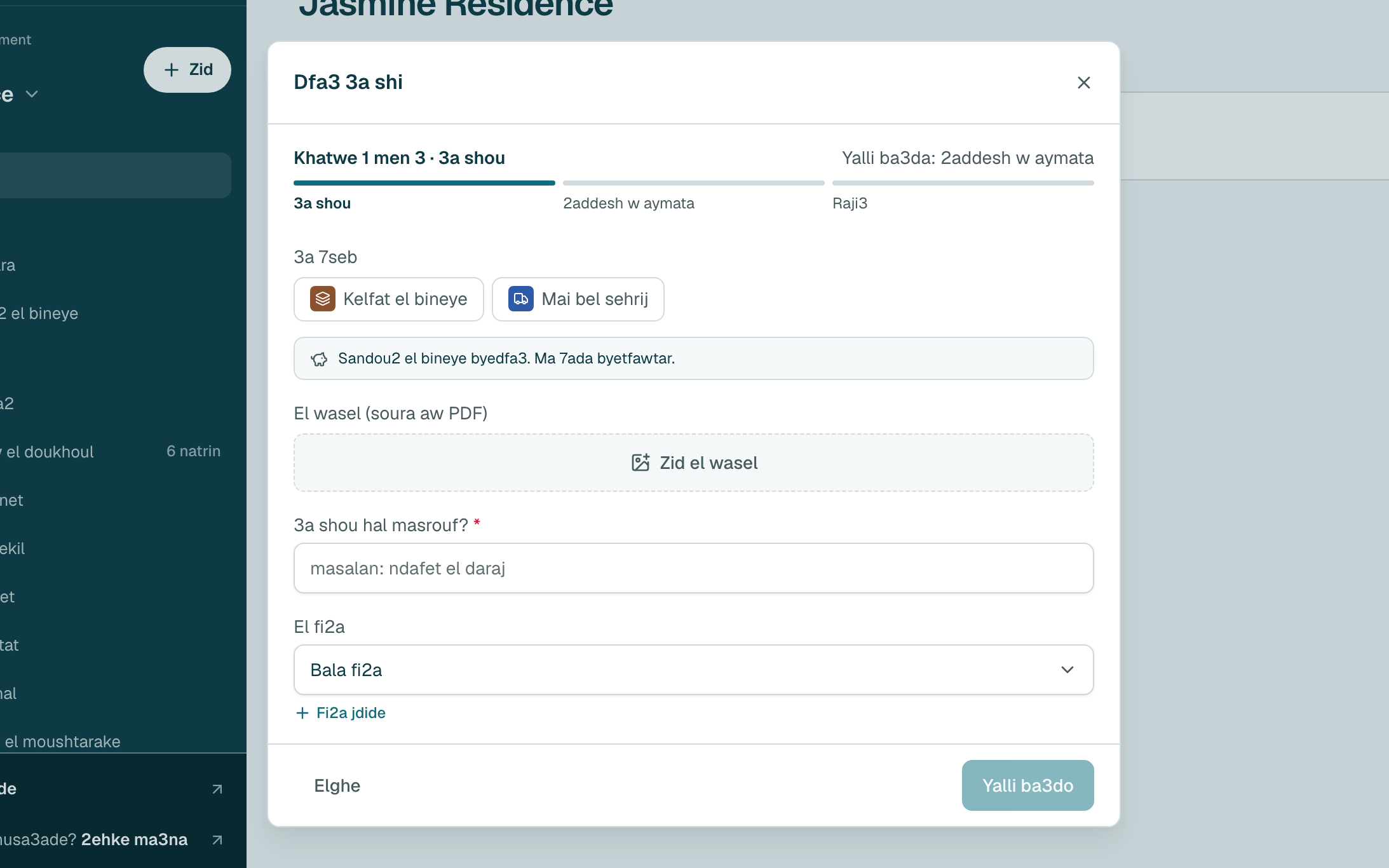Go to the Raji3 step
This screenshot has width=1389, height=868.
(850, 203)
